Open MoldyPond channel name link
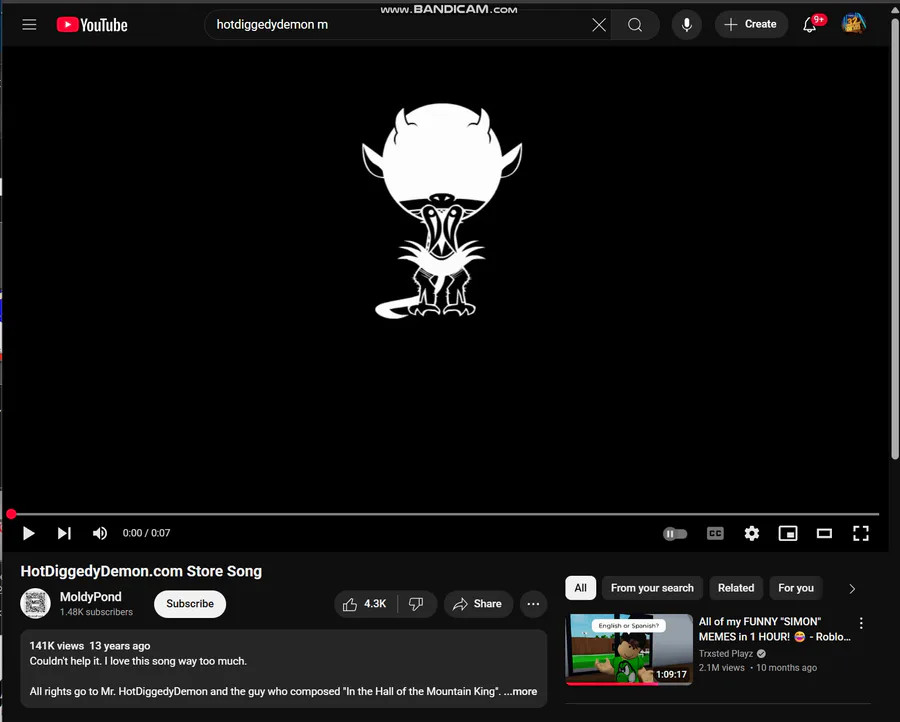900x722 pixels. pyautogui.click(x=91, y=597)
